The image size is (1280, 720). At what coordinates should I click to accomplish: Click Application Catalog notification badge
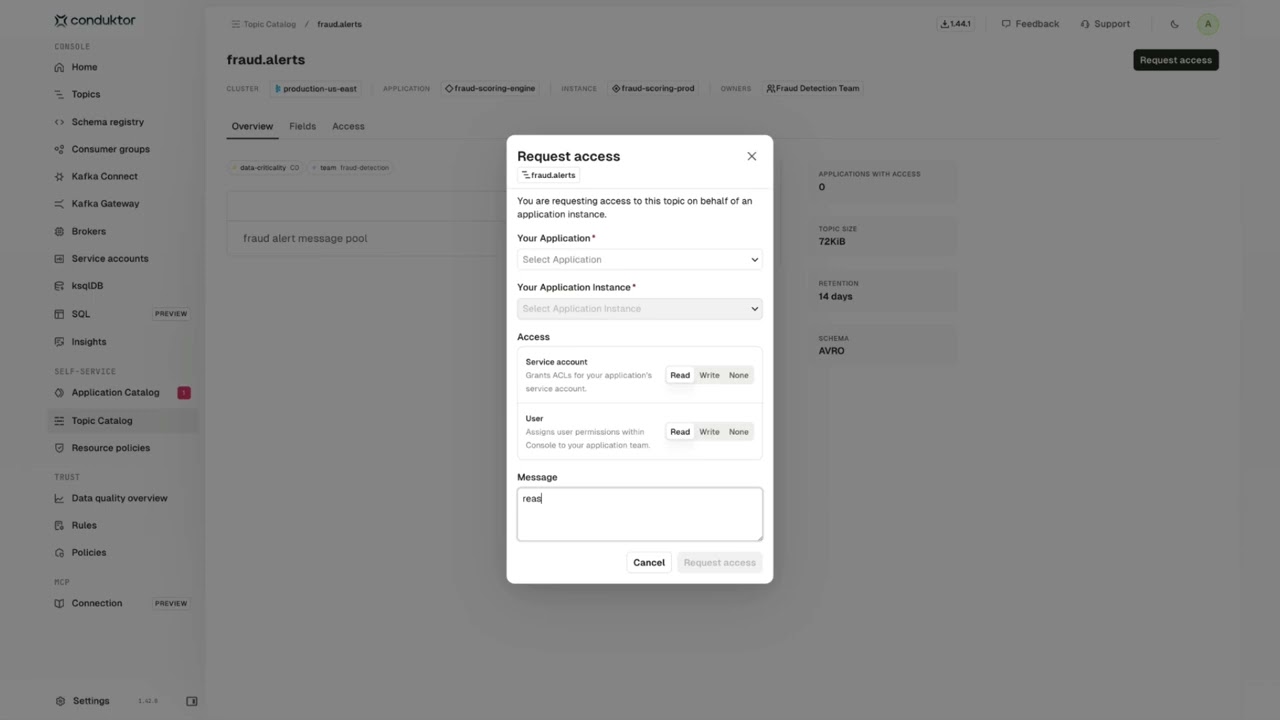pos(184,393)
